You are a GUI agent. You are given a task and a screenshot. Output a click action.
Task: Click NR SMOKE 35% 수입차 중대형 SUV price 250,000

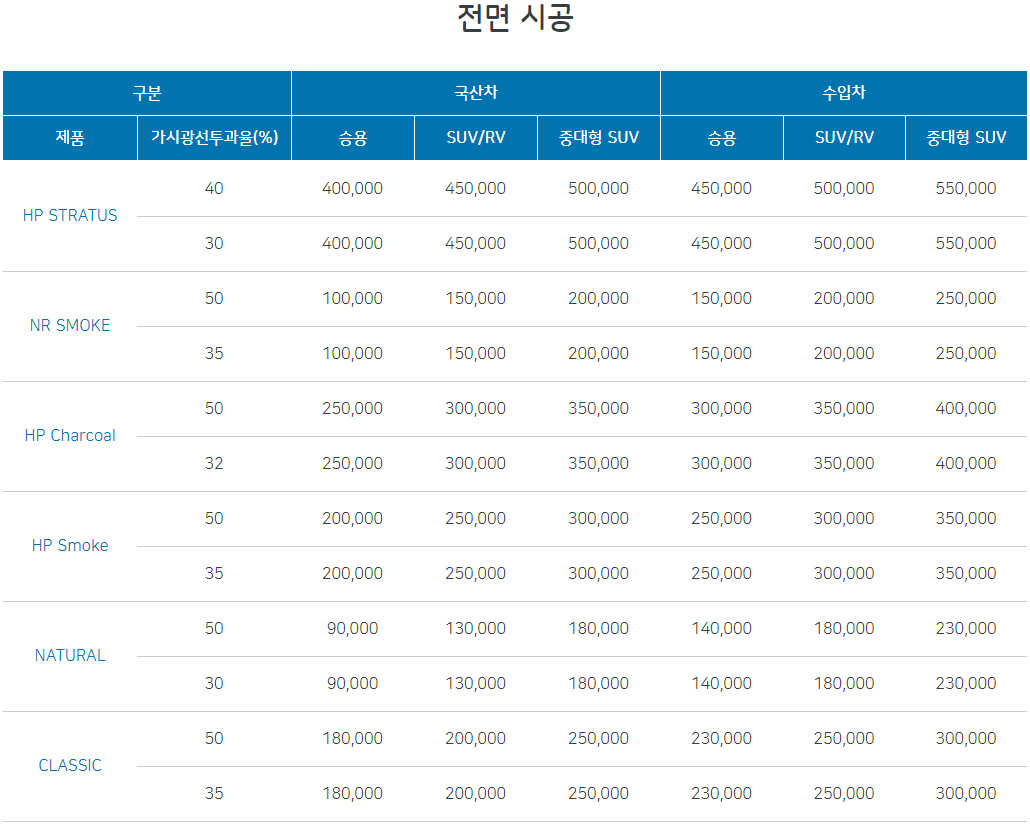966,353
